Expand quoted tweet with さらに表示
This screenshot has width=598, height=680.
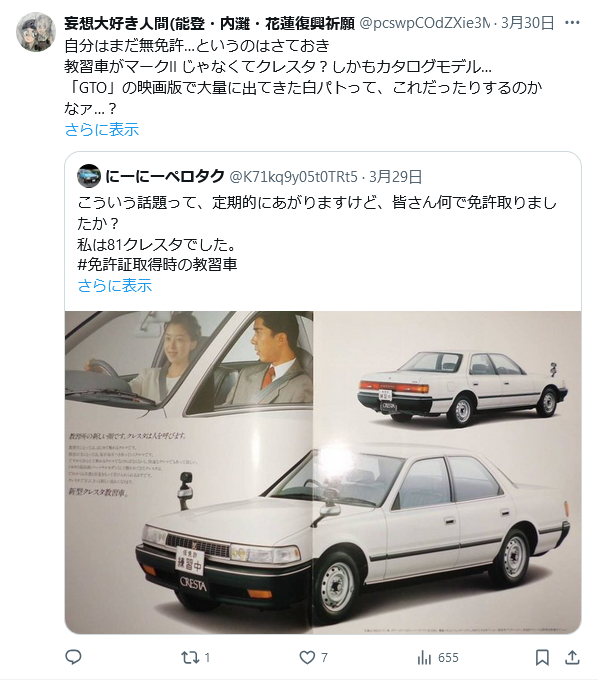(114, 285)
